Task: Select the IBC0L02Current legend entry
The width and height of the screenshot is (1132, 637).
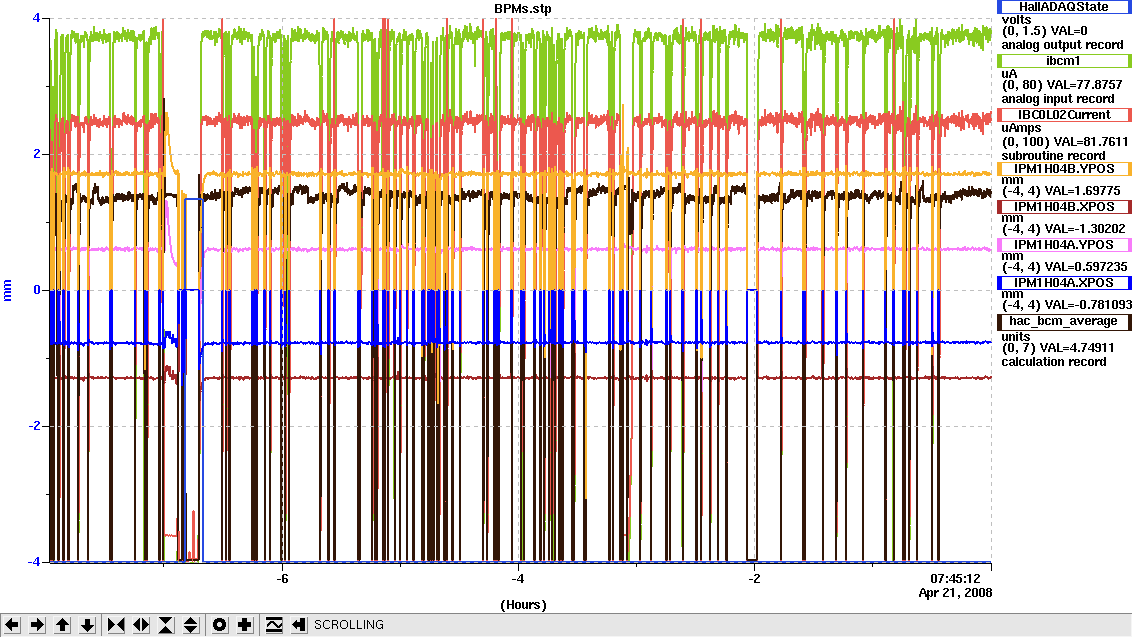Action: 1063,115
